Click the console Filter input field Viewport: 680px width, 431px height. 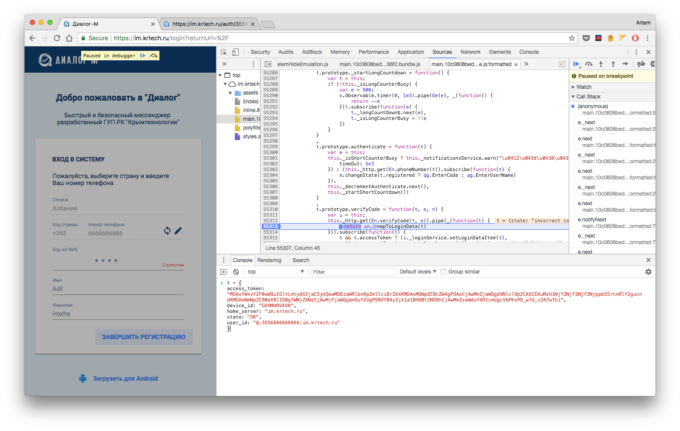pyautogui.click(x=352, y=272)
